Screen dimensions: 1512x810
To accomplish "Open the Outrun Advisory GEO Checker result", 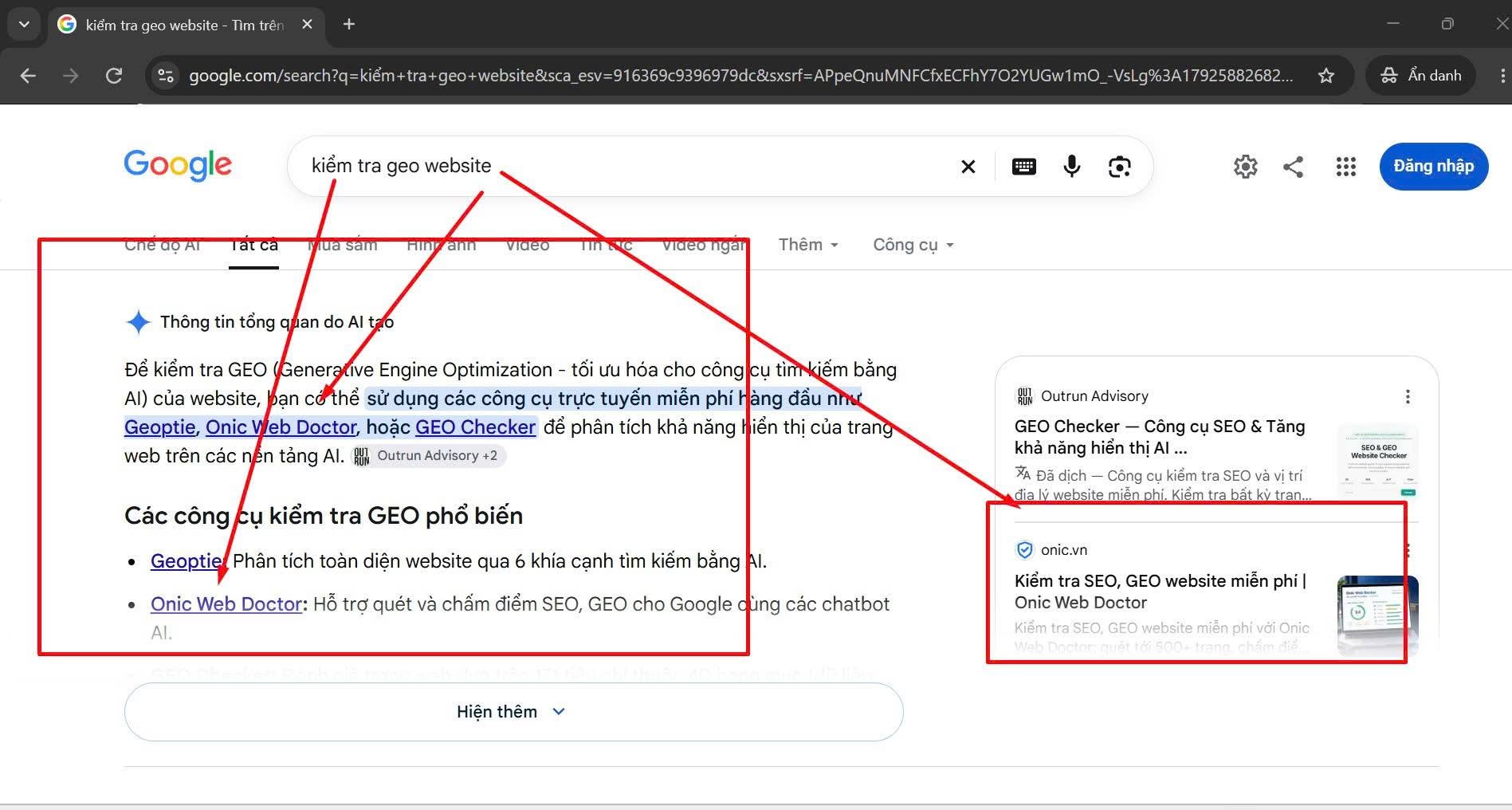I will [x=1160, y=437].
